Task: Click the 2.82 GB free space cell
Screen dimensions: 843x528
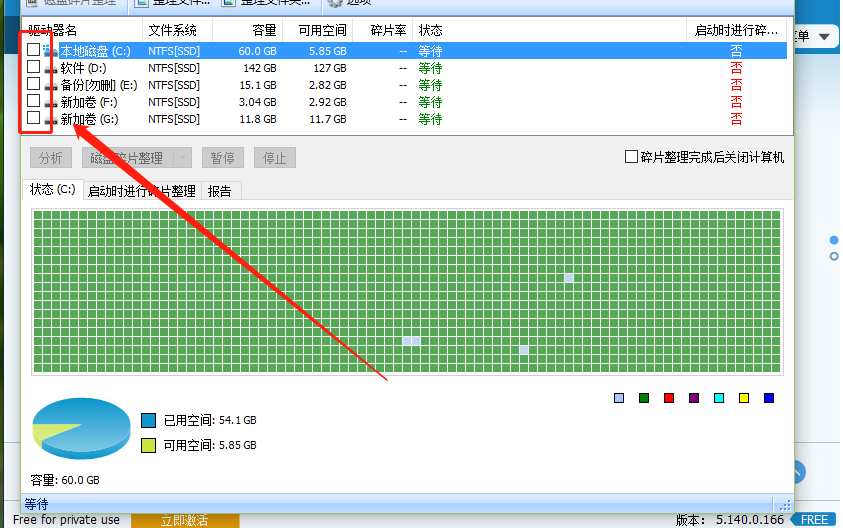Action: pyautogui.click(x=327, y=85)
